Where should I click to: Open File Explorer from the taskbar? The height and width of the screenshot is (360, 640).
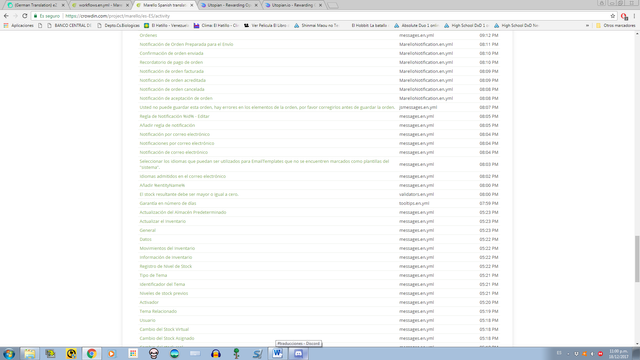[x=30, y=353]
